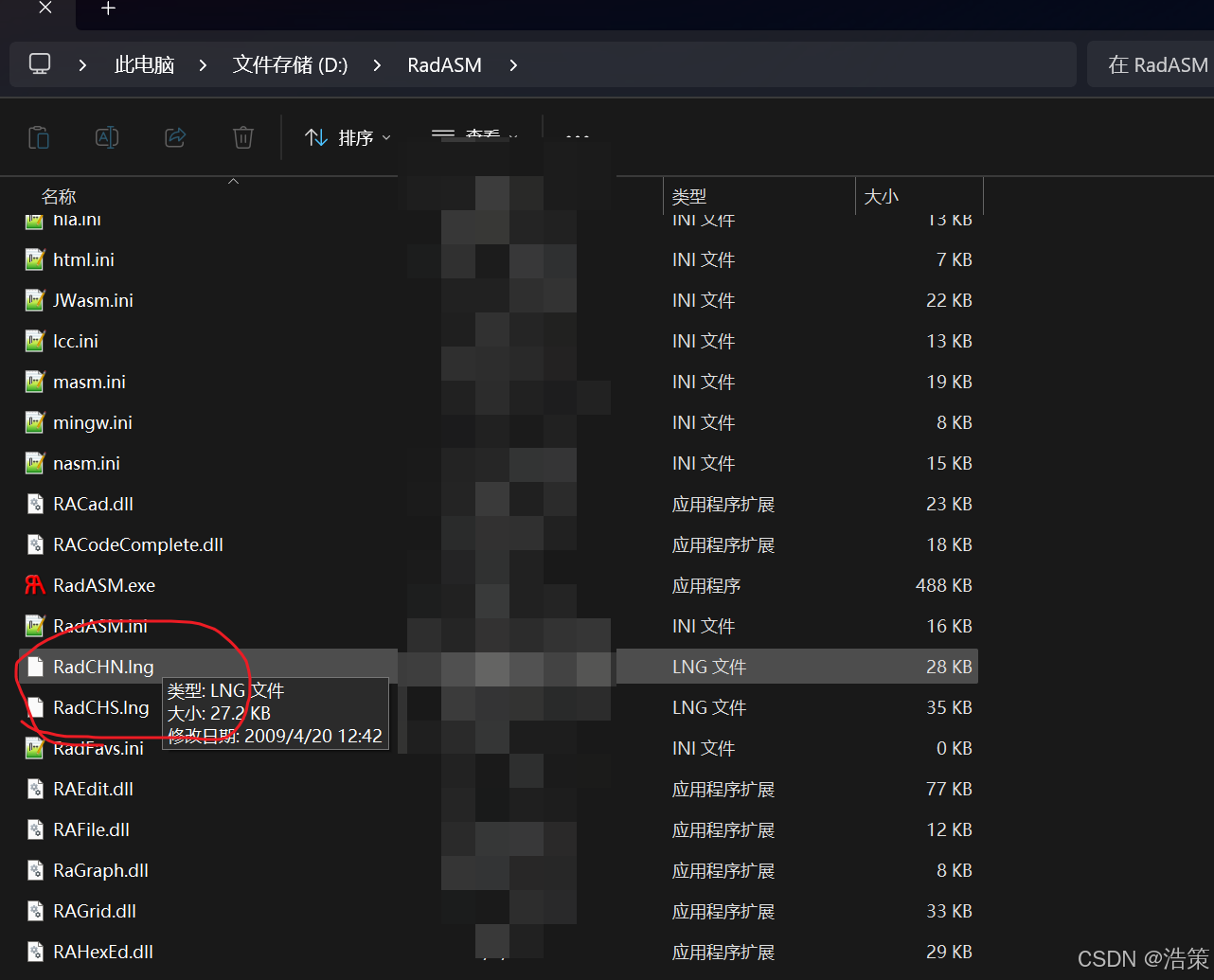The width and height of the screenshot is (1214, 980).
Task: Click file name RadCHN.lng
Action: click(103, 667)
